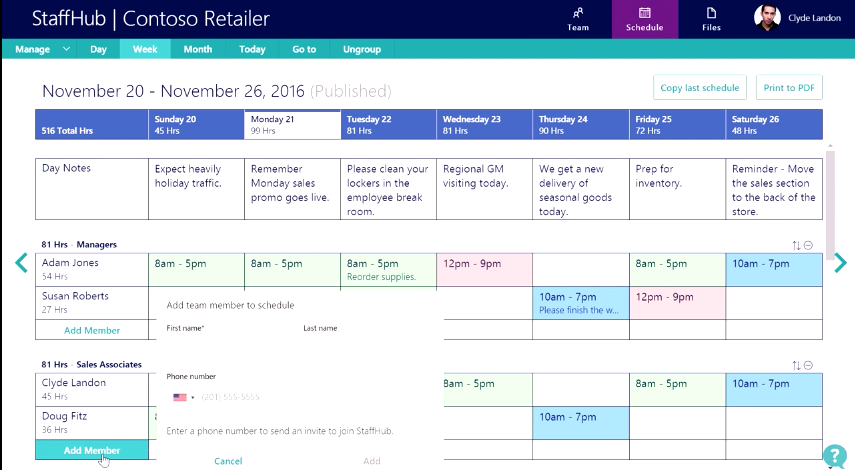Go to previous week with left arrow

(x=21, y=263)
